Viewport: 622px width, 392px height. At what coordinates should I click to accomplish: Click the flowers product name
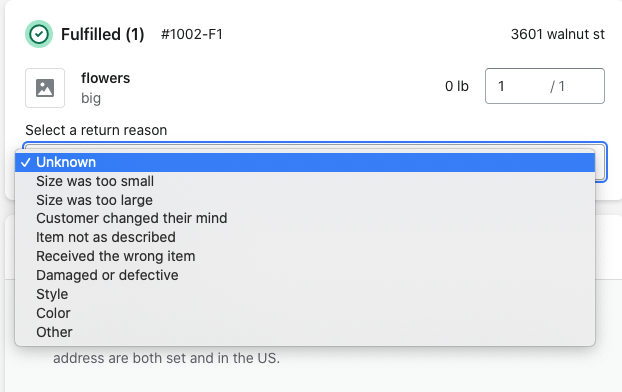click(106, 78)
